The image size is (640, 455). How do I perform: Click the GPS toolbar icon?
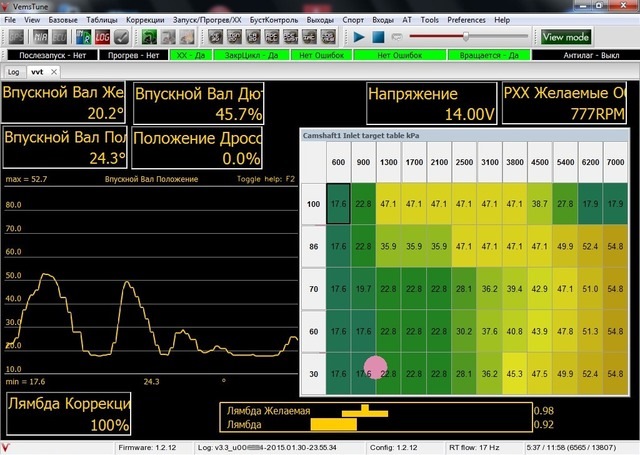[x=16, y=37]
